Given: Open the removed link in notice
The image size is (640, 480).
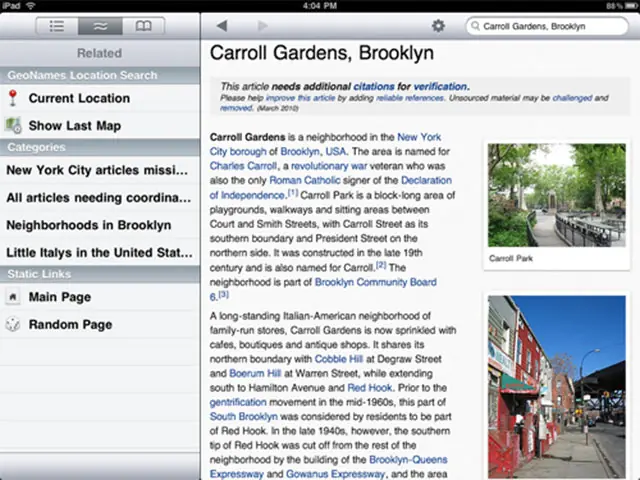Looking at the screenshot, I should point(236,108).
